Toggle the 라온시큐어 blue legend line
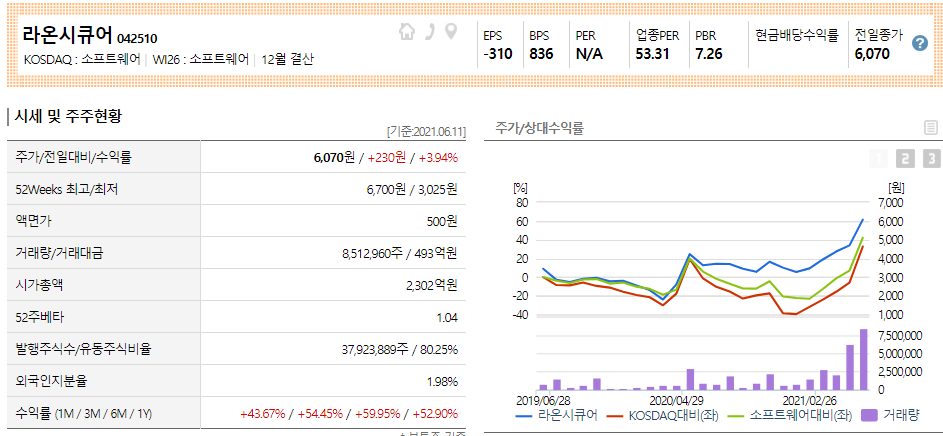Screen dimensions: 943x436 pyautogui.click(x=557, y=415)
